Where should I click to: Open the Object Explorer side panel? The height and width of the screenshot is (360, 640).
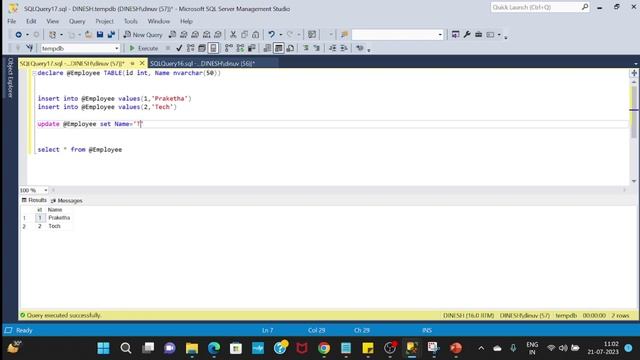click(10, 78)
